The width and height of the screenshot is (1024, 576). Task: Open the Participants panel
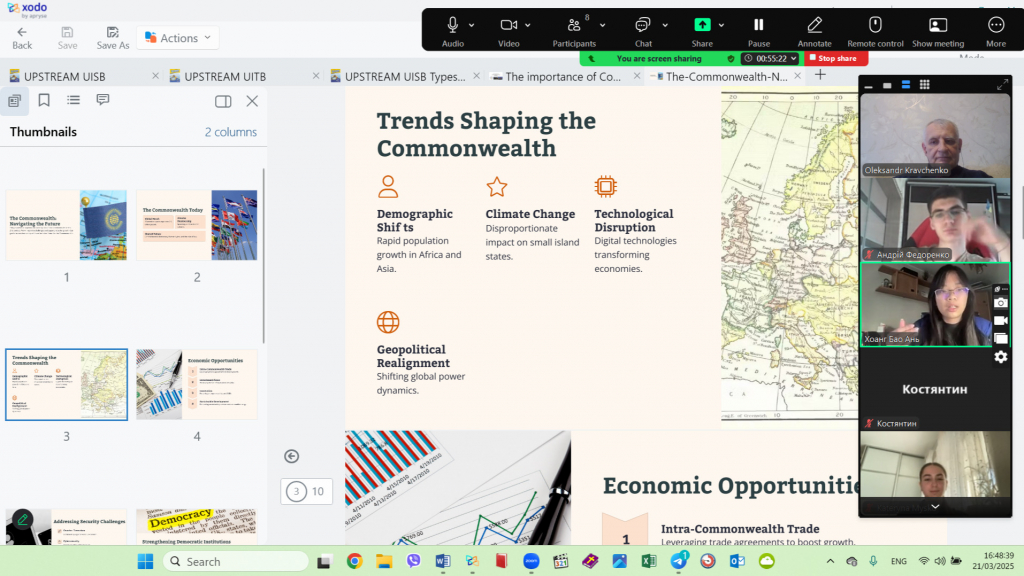[x=574, y=31]
